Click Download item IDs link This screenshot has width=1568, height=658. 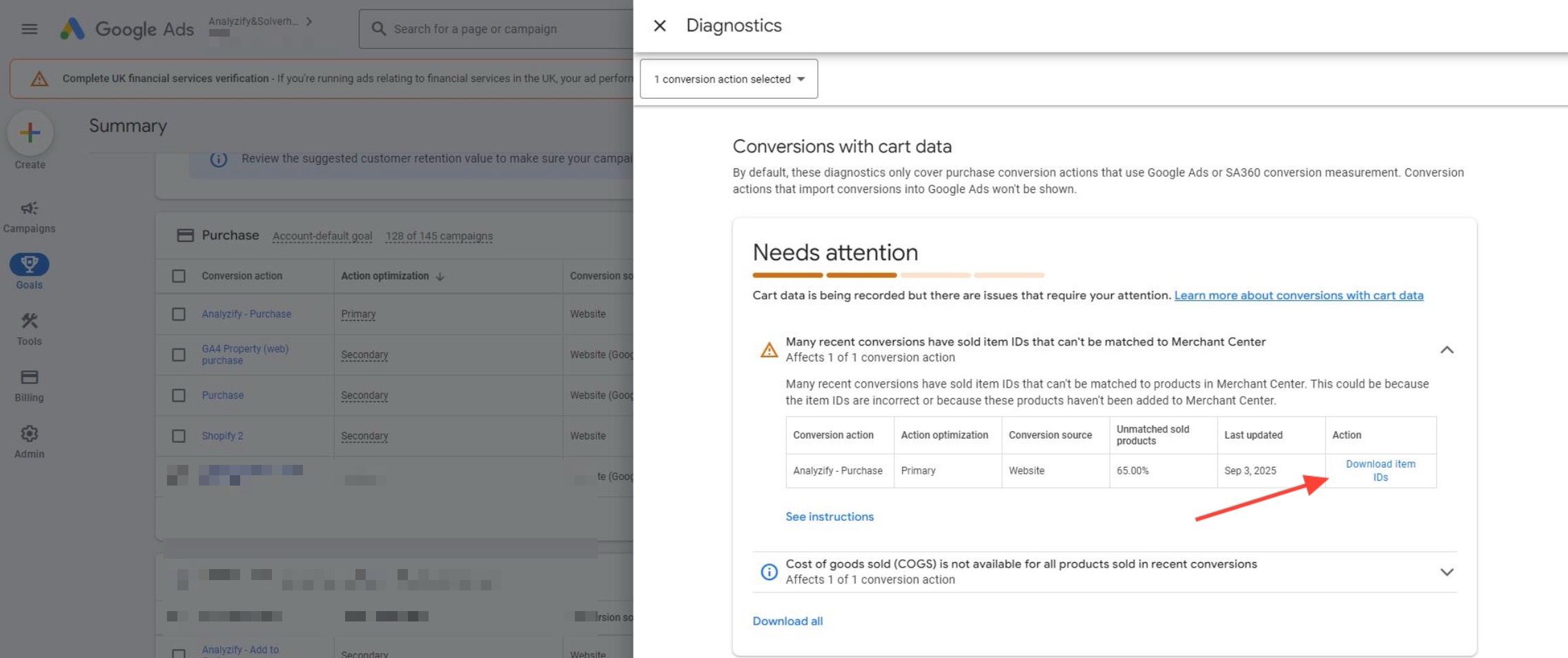1380,470
